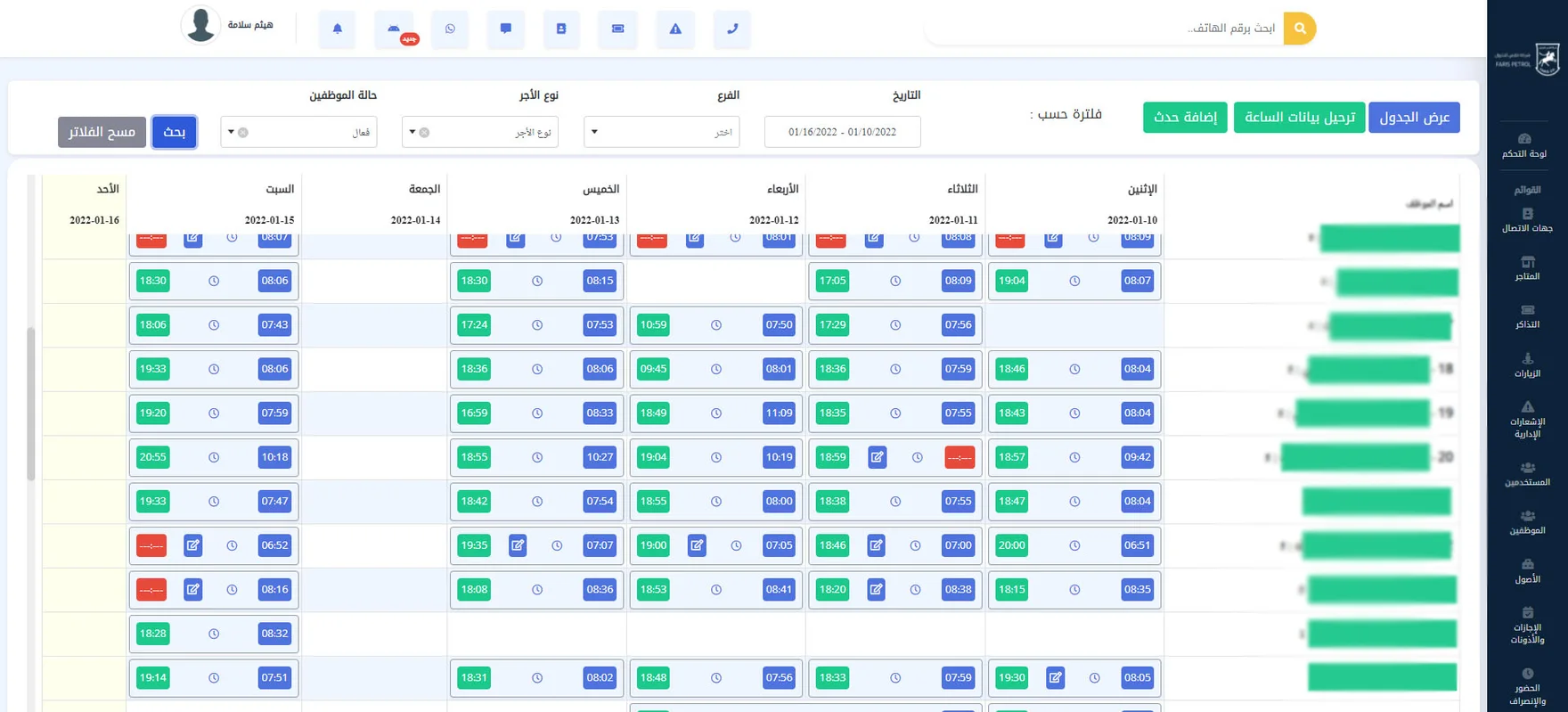Open التذاكر in the sidebar
This screenshot has height=712, width=1568.
pyautogui.click(x=1527, y=317)
